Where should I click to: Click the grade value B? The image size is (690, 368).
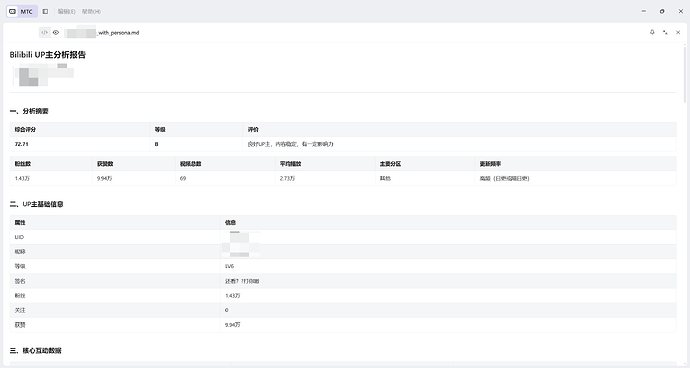(x=156, y=144)
